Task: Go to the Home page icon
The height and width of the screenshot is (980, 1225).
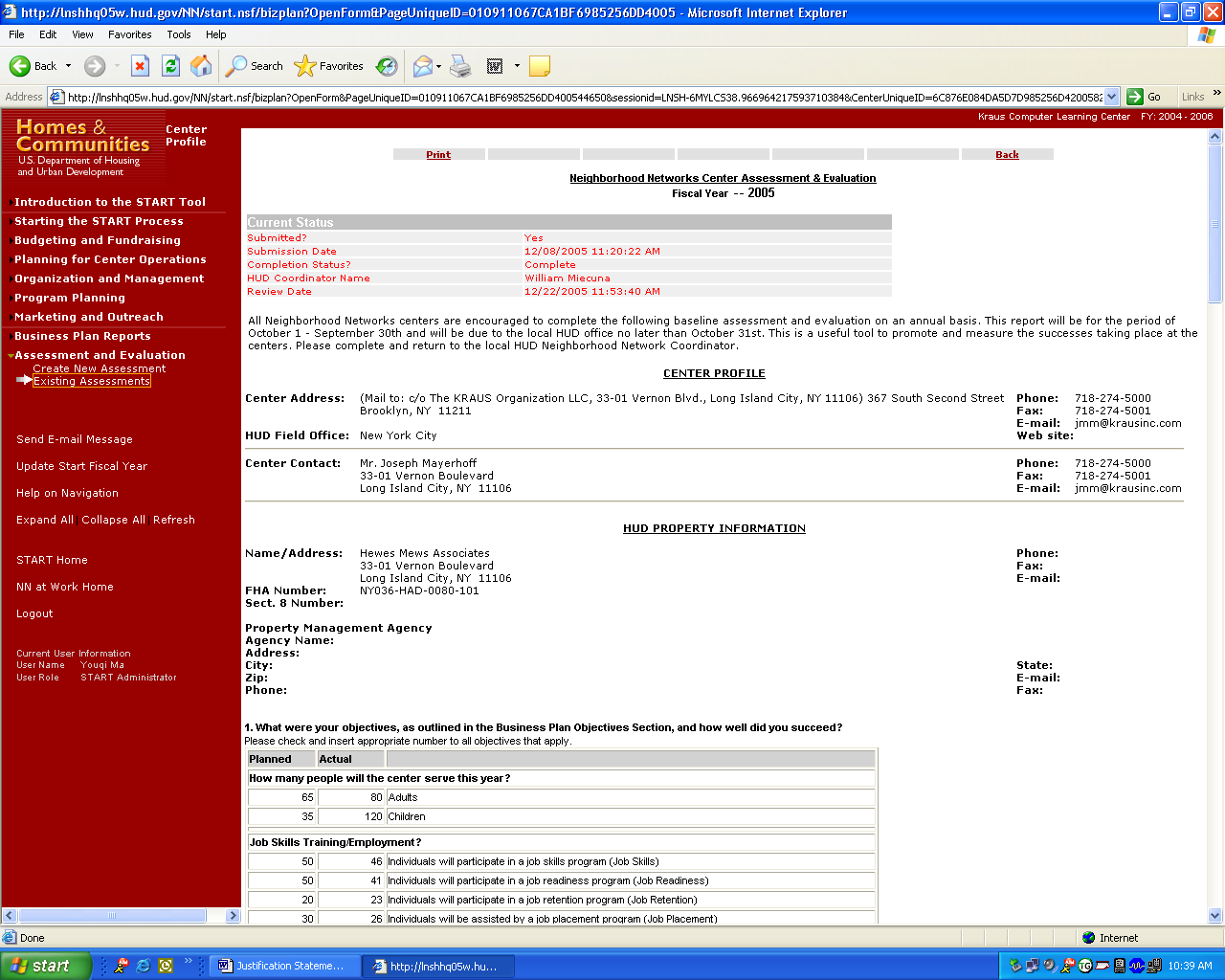Action: pyautogui.click(x=201, y=66)
